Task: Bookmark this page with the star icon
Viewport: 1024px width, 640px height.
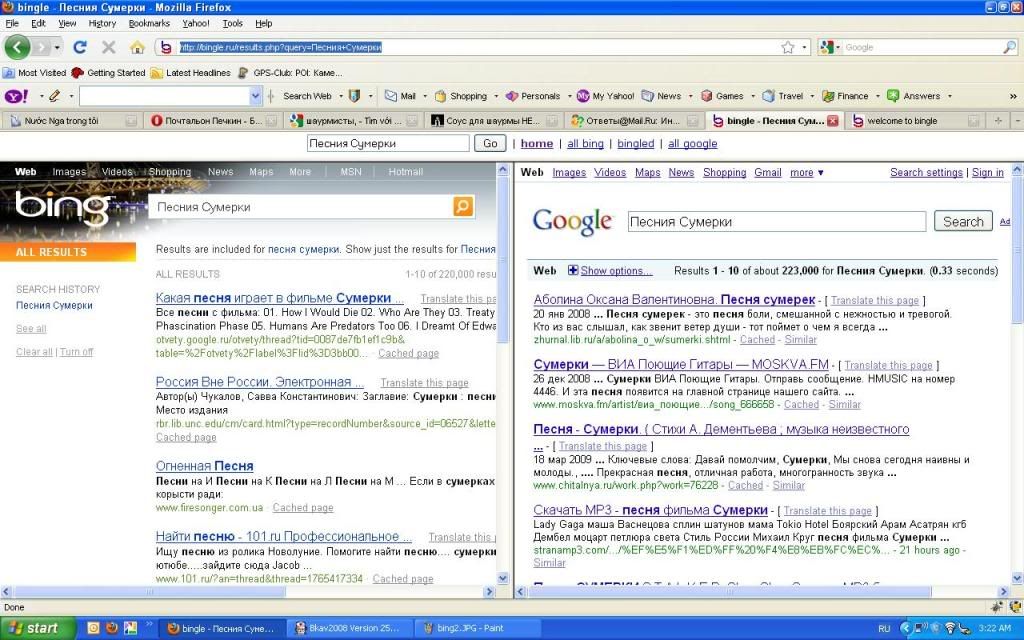Action: [788, 47]
